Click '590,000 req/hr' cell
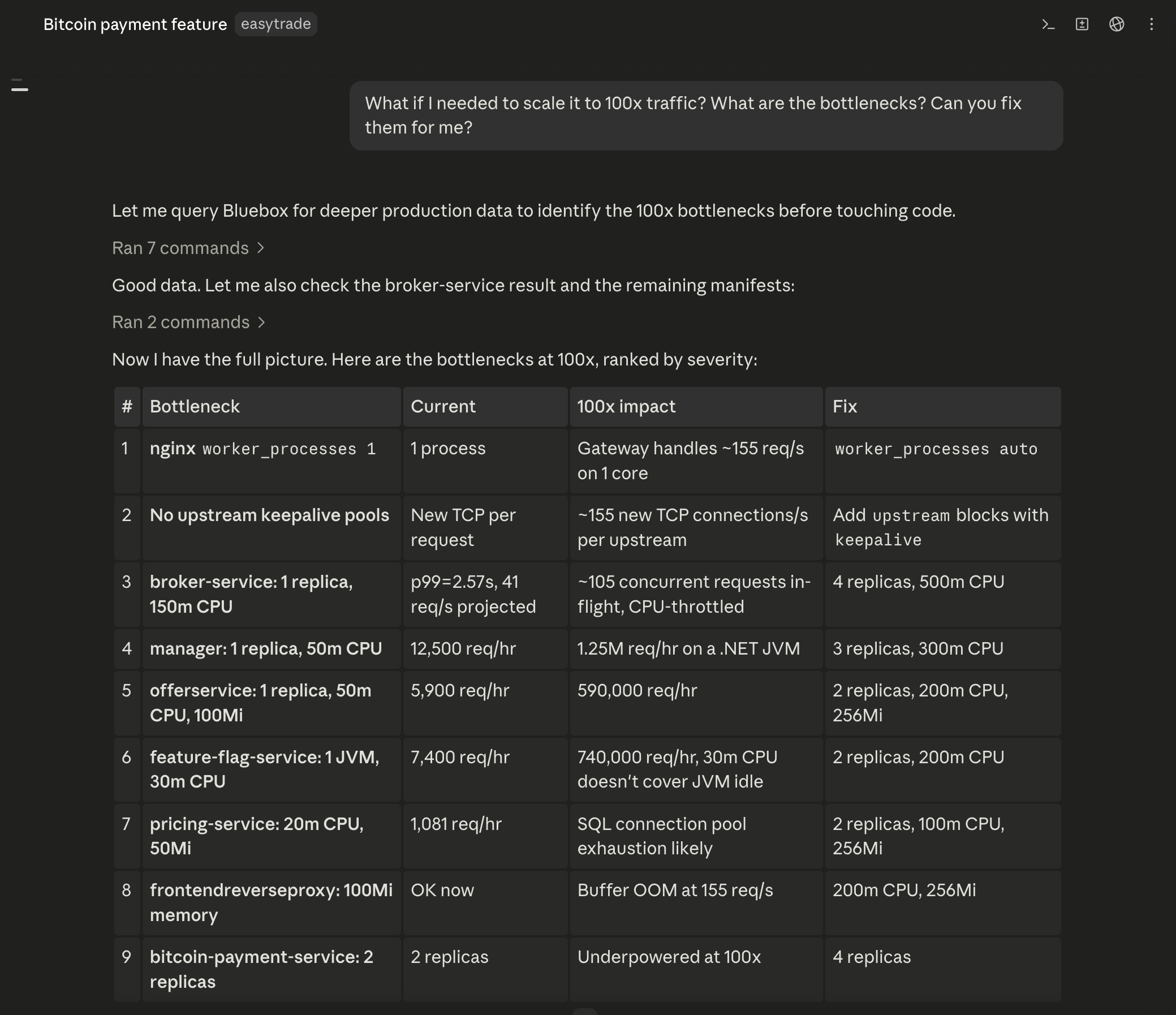 696,703
